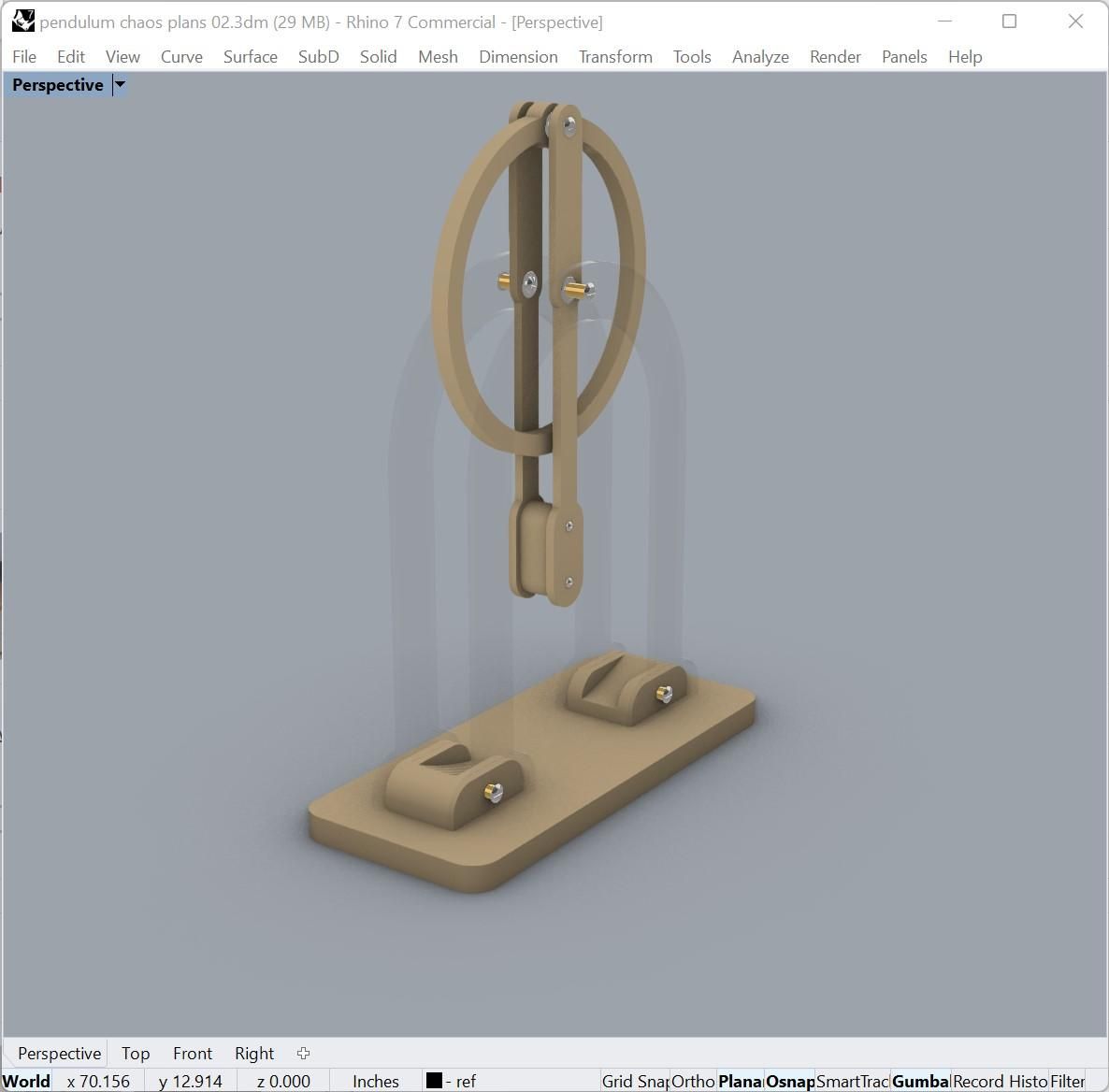Image resolution: width=1109 pixels, height=1092 pixels.
Task: Click the Filter pane in the status bar
Action: click(1068, 1080)
